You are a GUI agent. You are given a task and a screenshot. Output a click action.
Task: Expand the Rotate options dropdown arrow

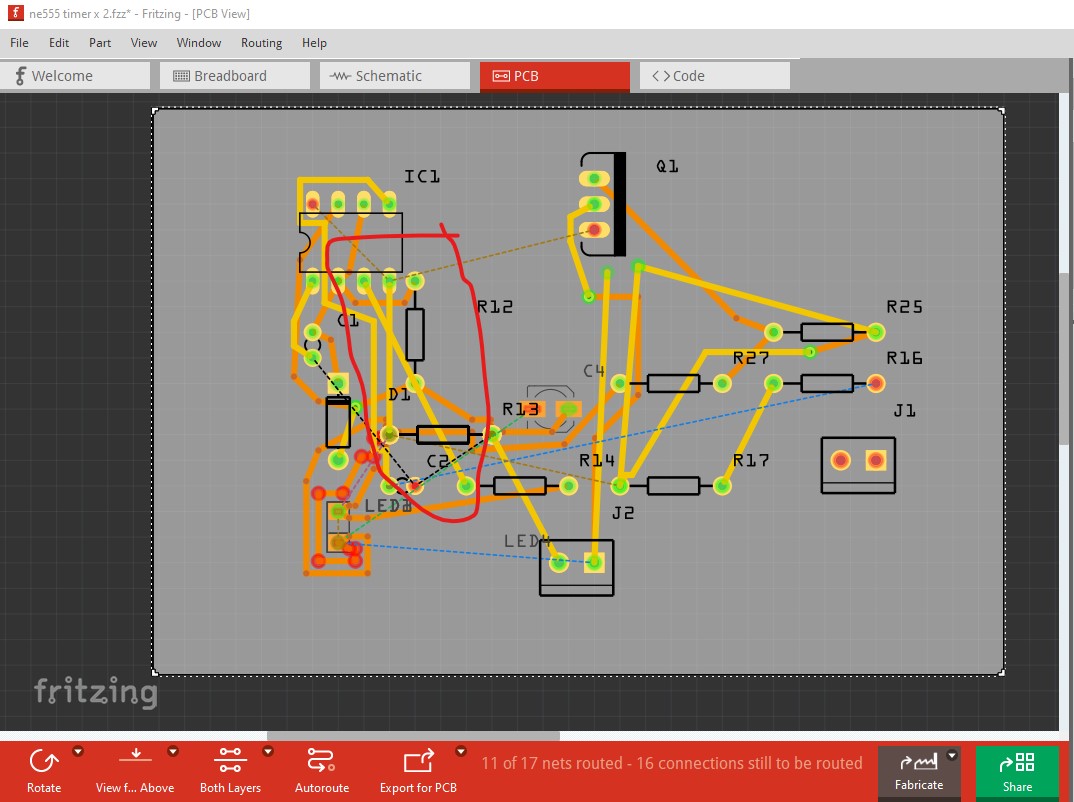click(78, 751)
